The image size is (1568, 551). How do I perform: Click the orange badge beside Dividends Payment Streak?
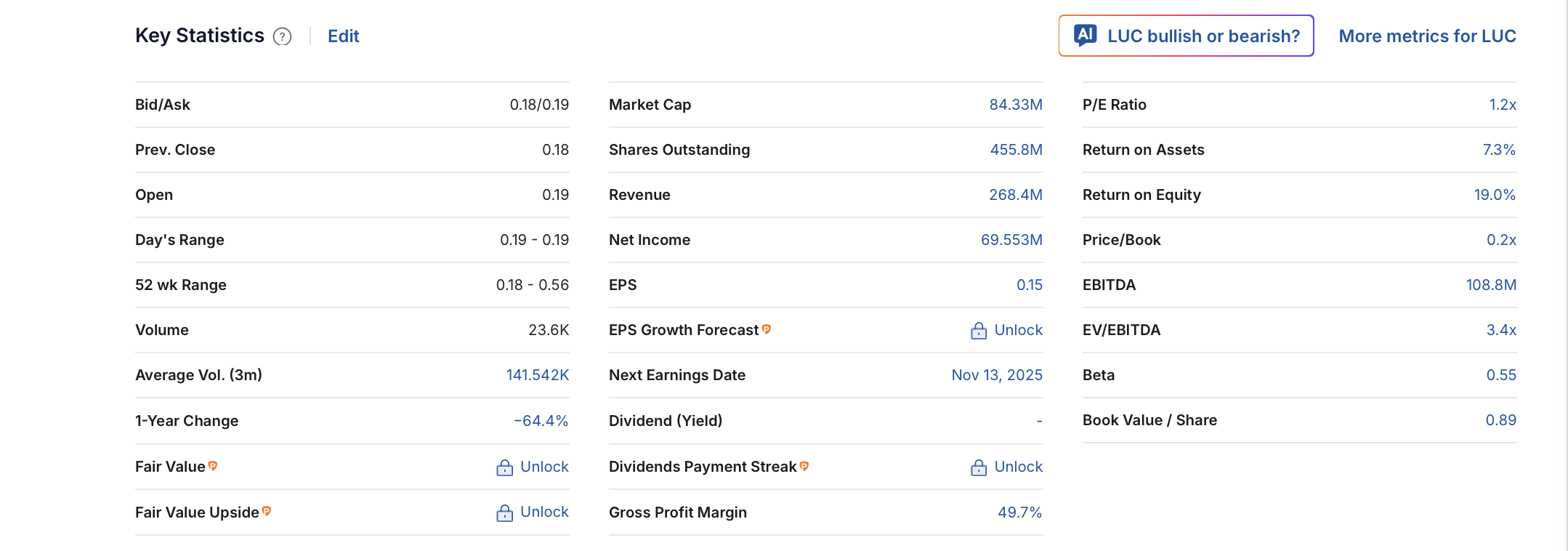(x=804, y=466)
